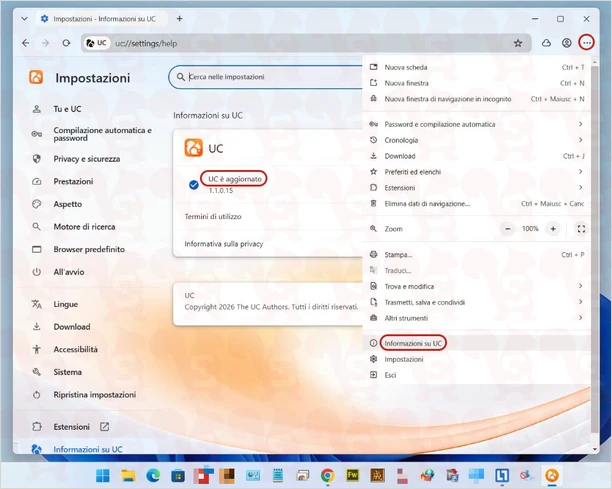
Task: Expand Password e compilazione automatica submenu
Action: click(x=476, y=124)
